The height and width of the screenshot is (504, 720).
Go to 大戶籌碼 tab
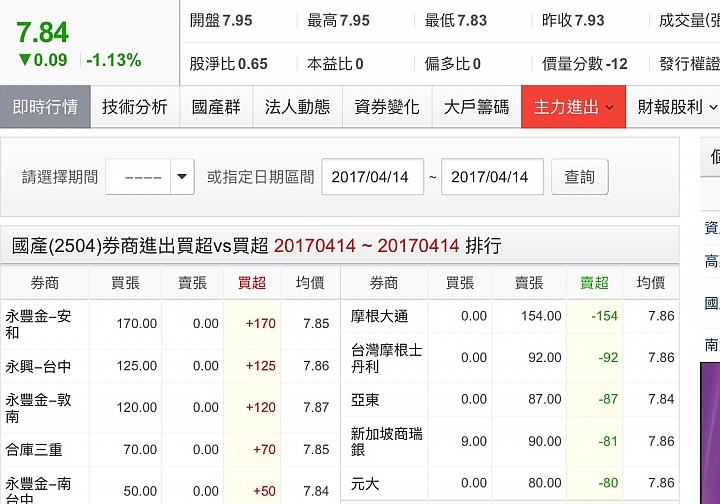pos(476,107)
